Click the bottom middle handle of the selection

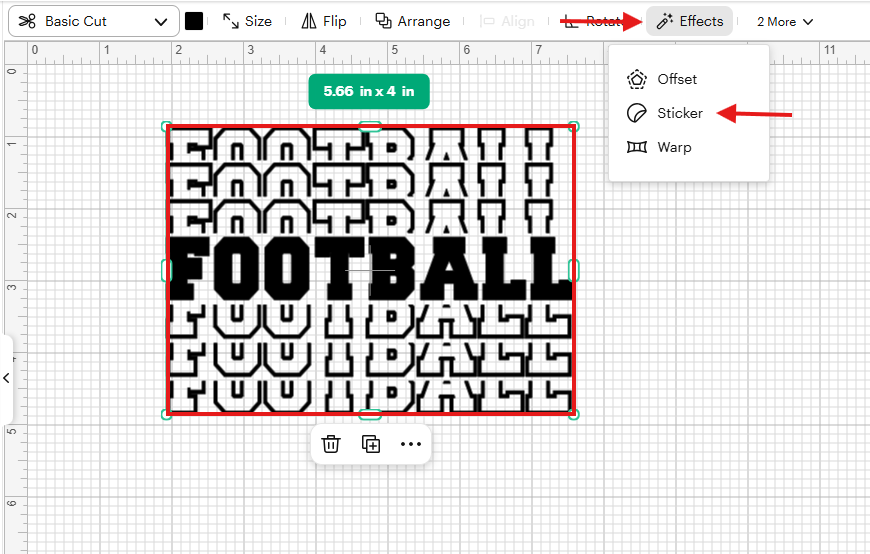(x=370, y=414)
